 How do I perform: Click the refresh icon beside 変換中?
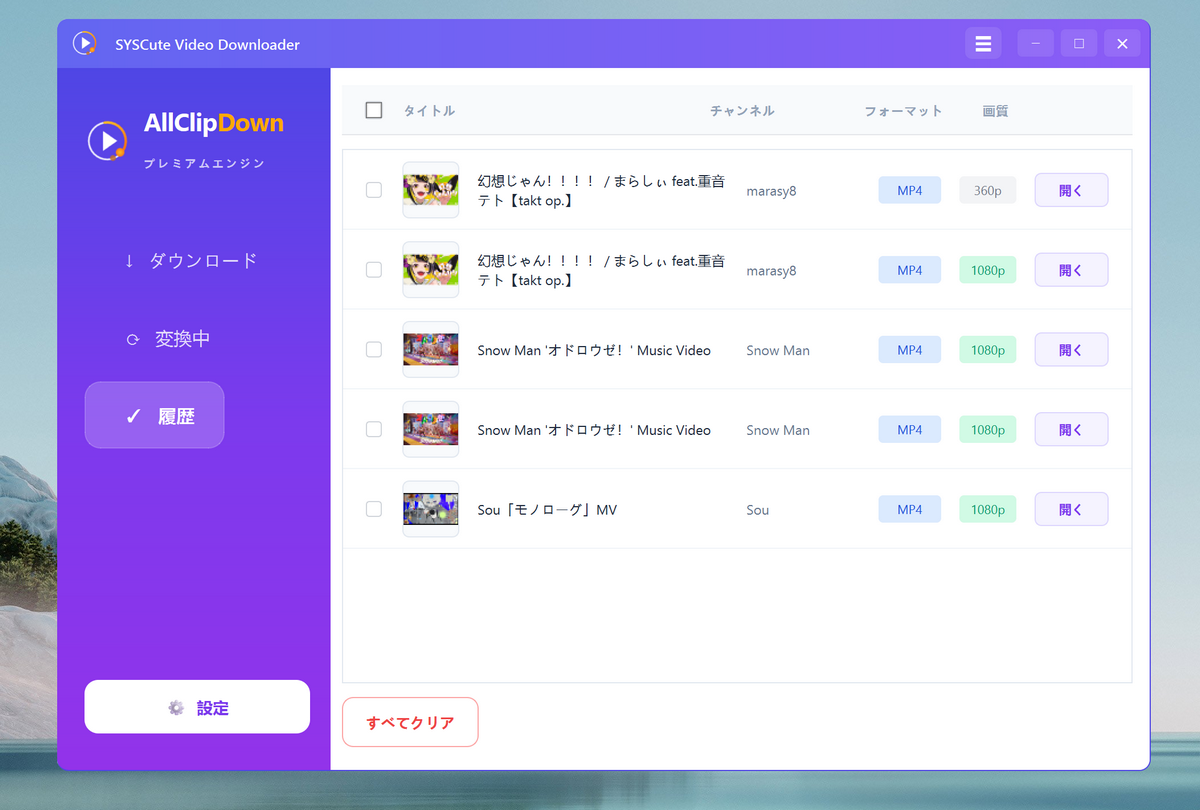point(132,340)
